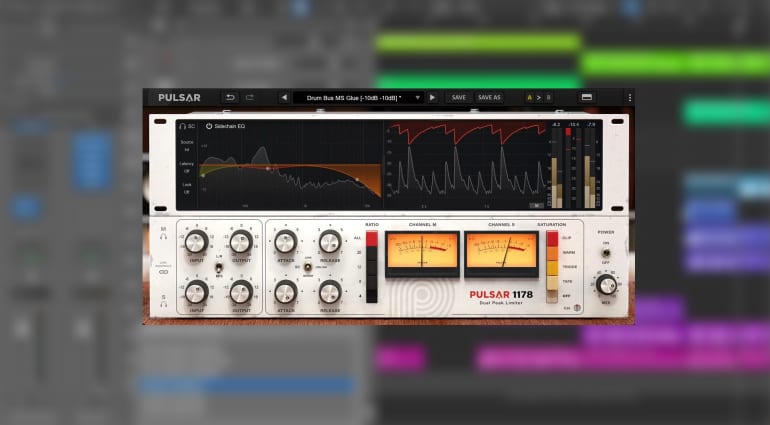Solo the Side channel headphones icon
Viewport: 770px width, 425px height.
163,304
